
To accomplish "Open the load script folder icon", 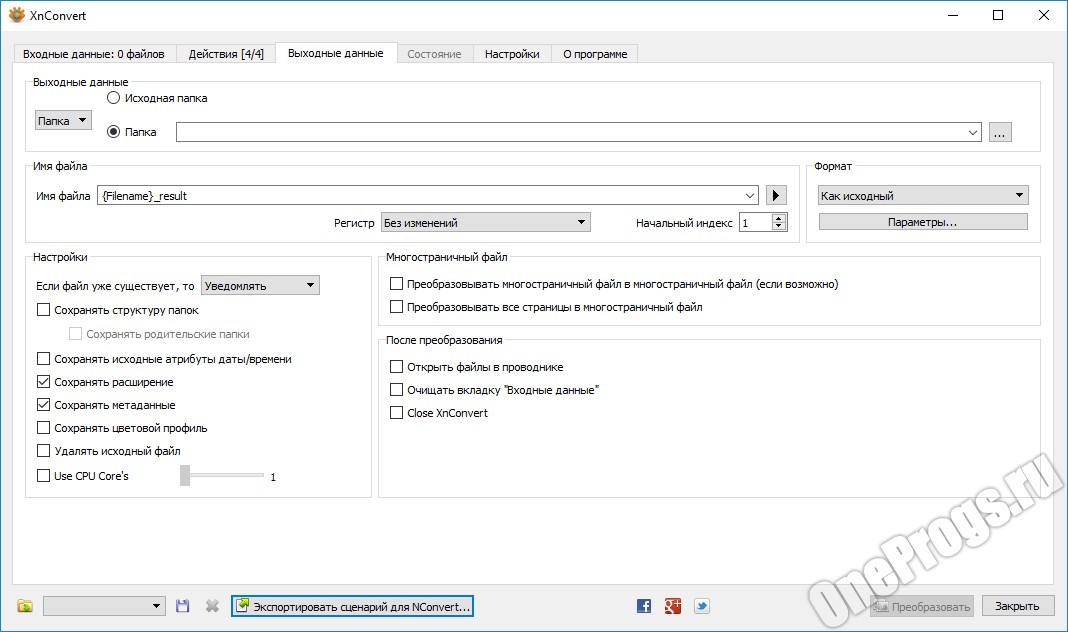I will pos(25,605).
